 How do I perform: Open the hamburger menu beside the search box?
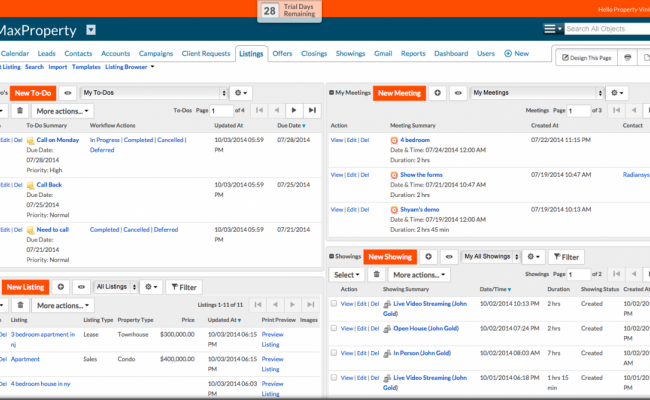click(553, 29)
